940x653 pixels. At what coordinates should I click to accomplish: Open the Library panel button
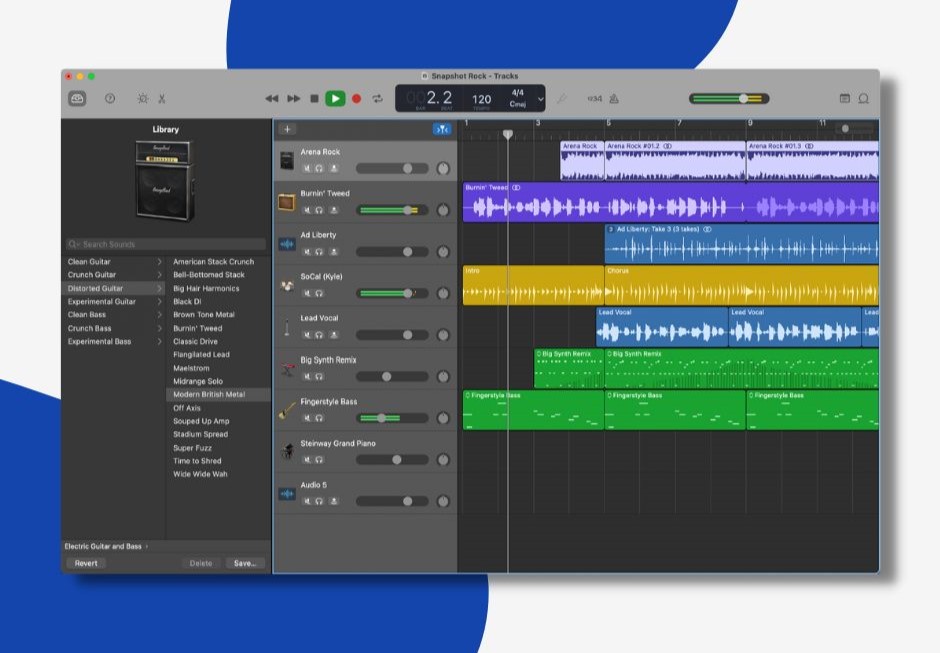pyautogui.click(x=77, y=99)
